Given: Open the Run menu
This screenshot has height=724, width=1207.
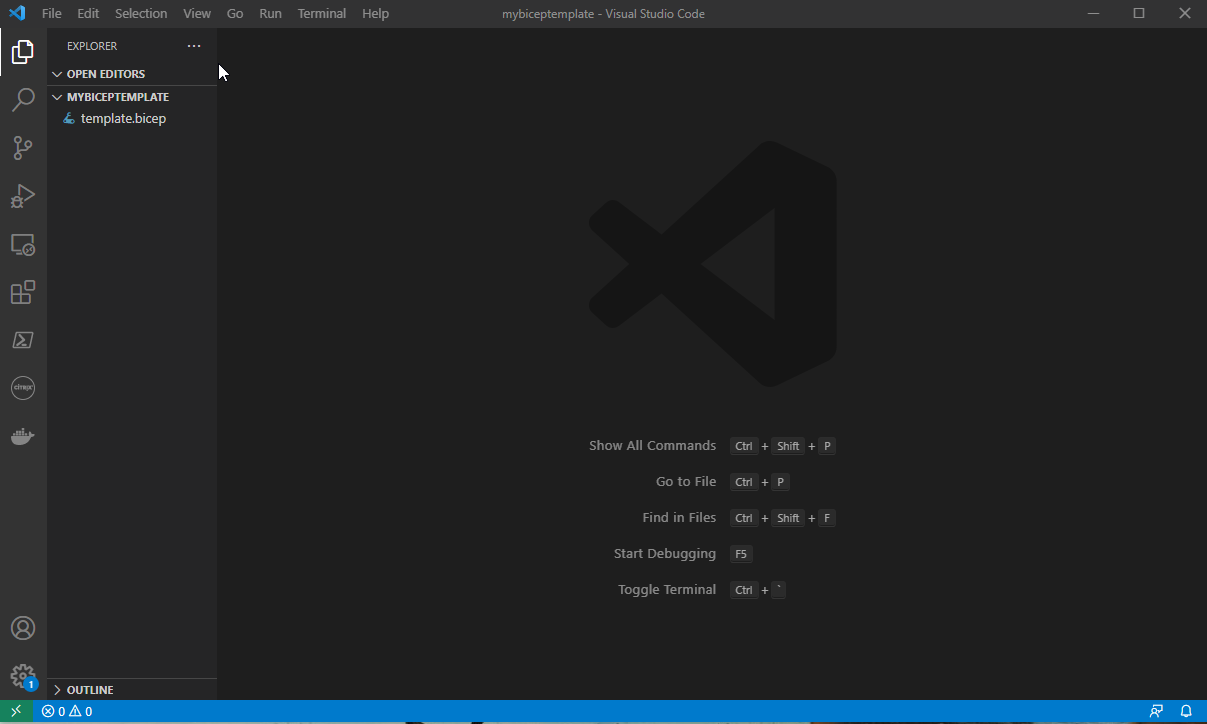Looking at the screenshot, I should 270,14.
